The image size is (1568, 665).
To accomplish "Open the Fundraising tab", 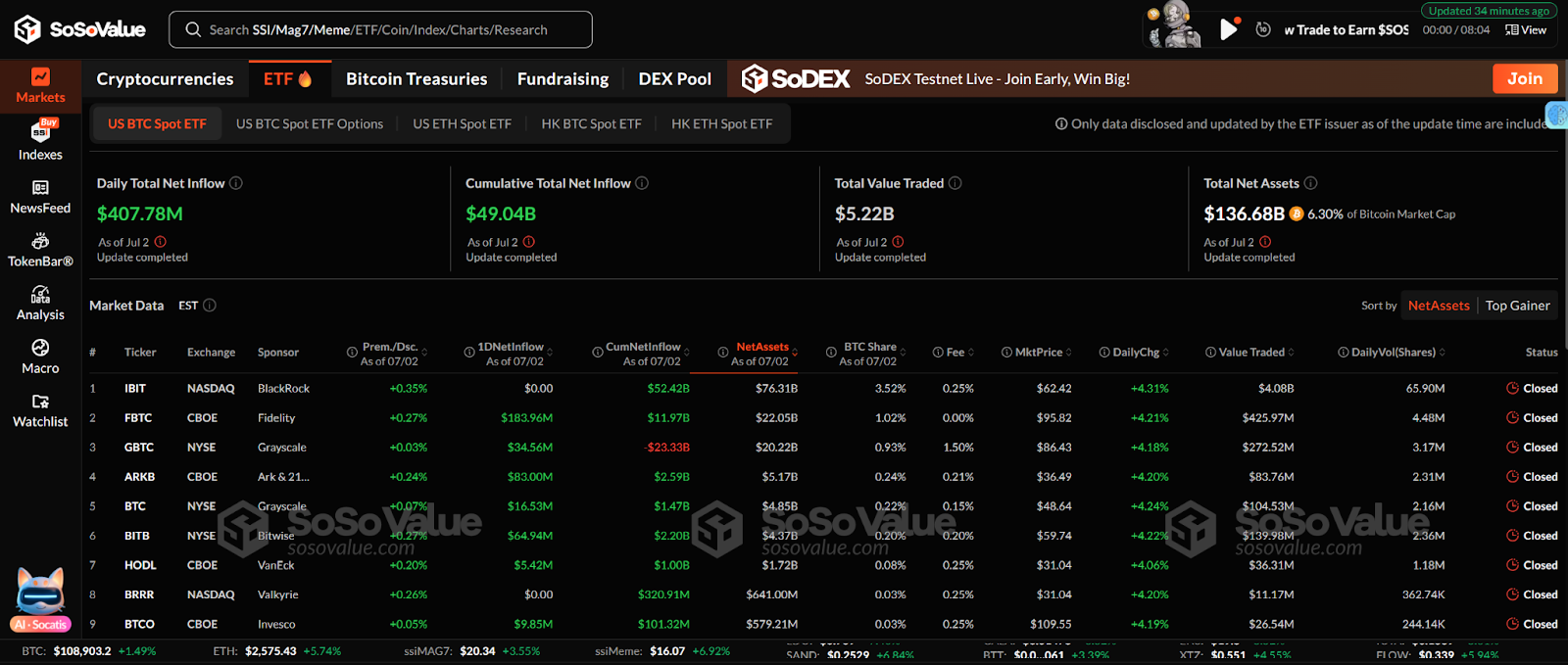I will 563,79.
